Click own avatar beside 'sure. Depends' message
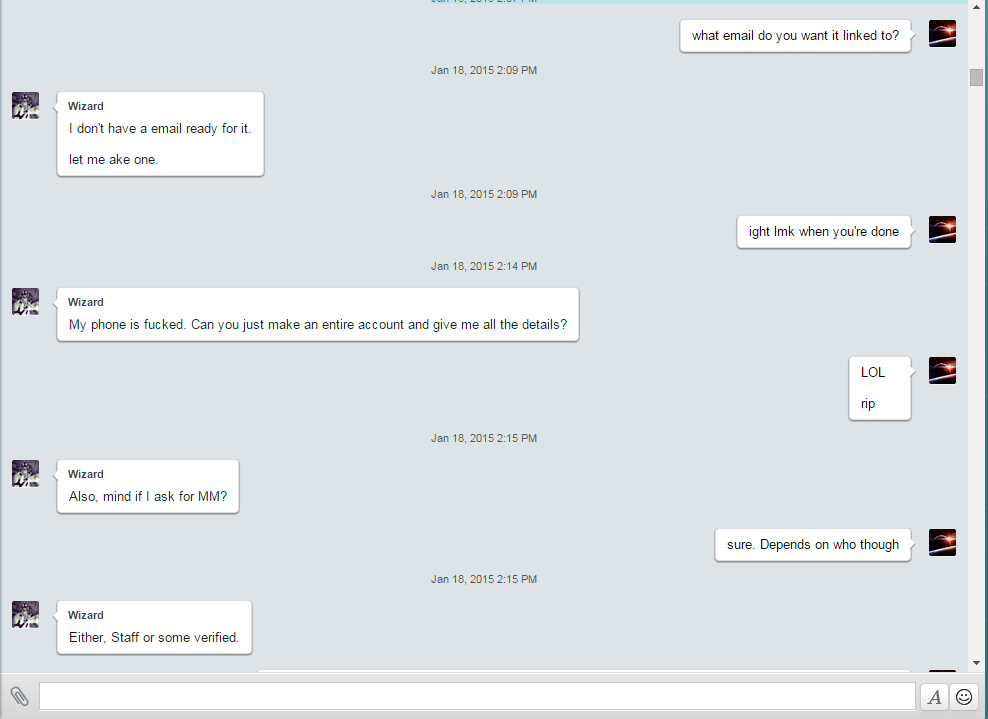 pos(942,543)
